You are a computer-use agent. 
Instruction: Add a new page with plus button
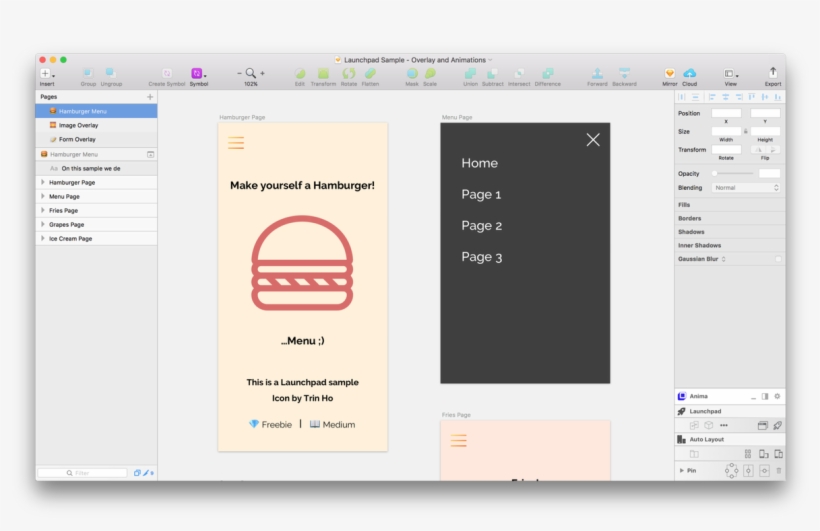(150, 97)
